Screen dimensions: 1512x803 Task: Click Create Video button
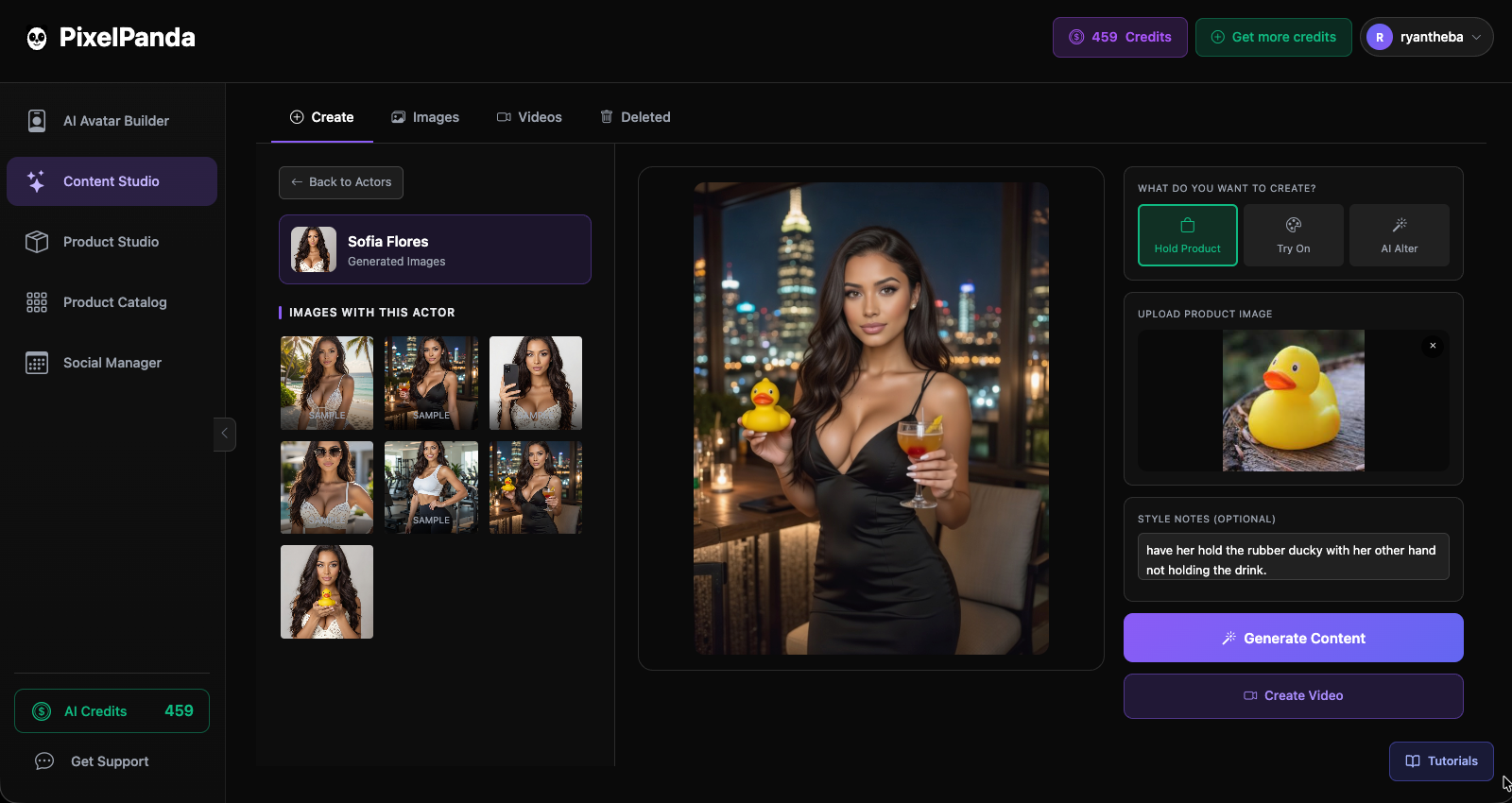(1294, 696)
